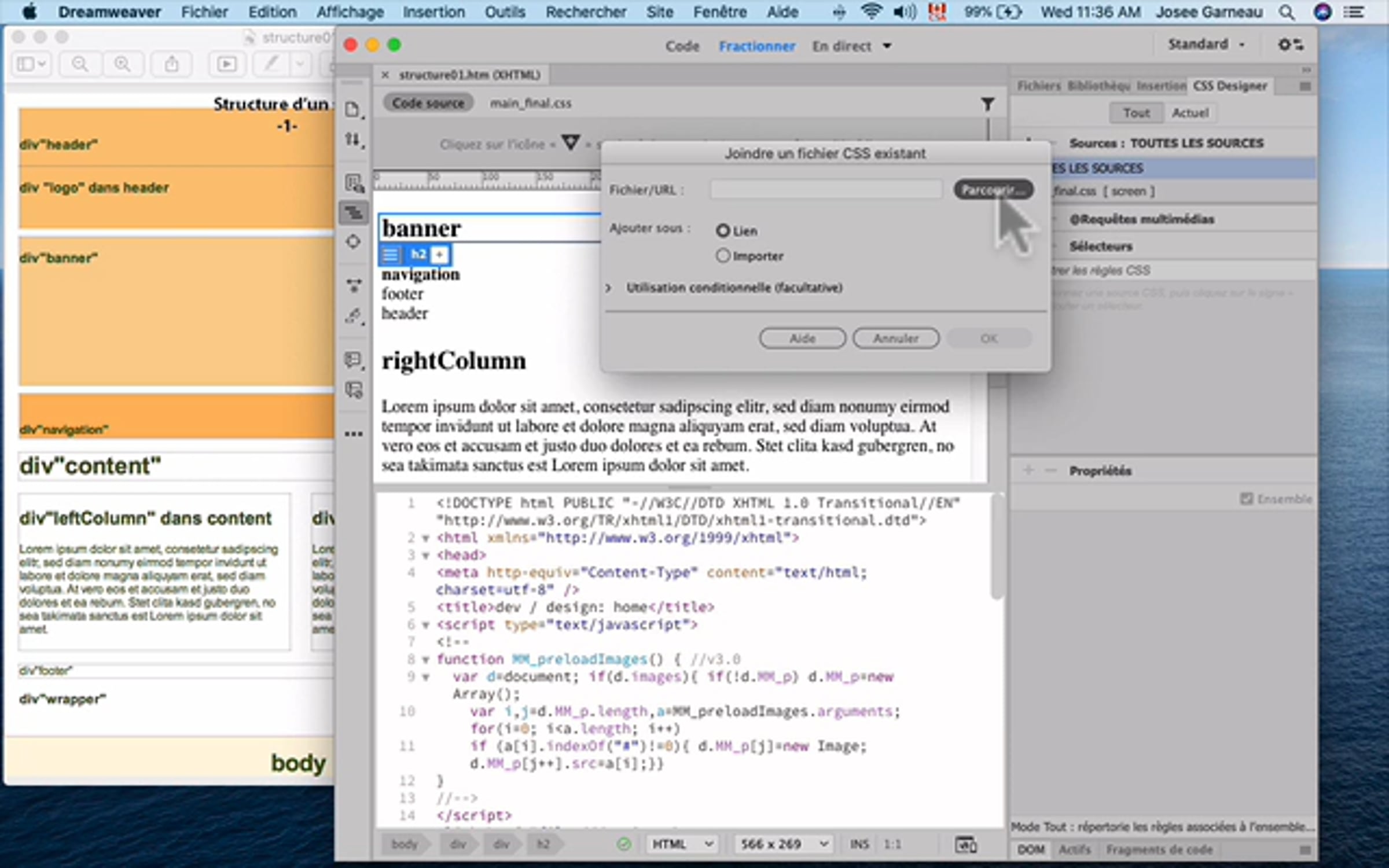This screenshot has width=1389, height=868.
Task: Switch to the Fichiers panel tab
Action: tap(1038, 86)
